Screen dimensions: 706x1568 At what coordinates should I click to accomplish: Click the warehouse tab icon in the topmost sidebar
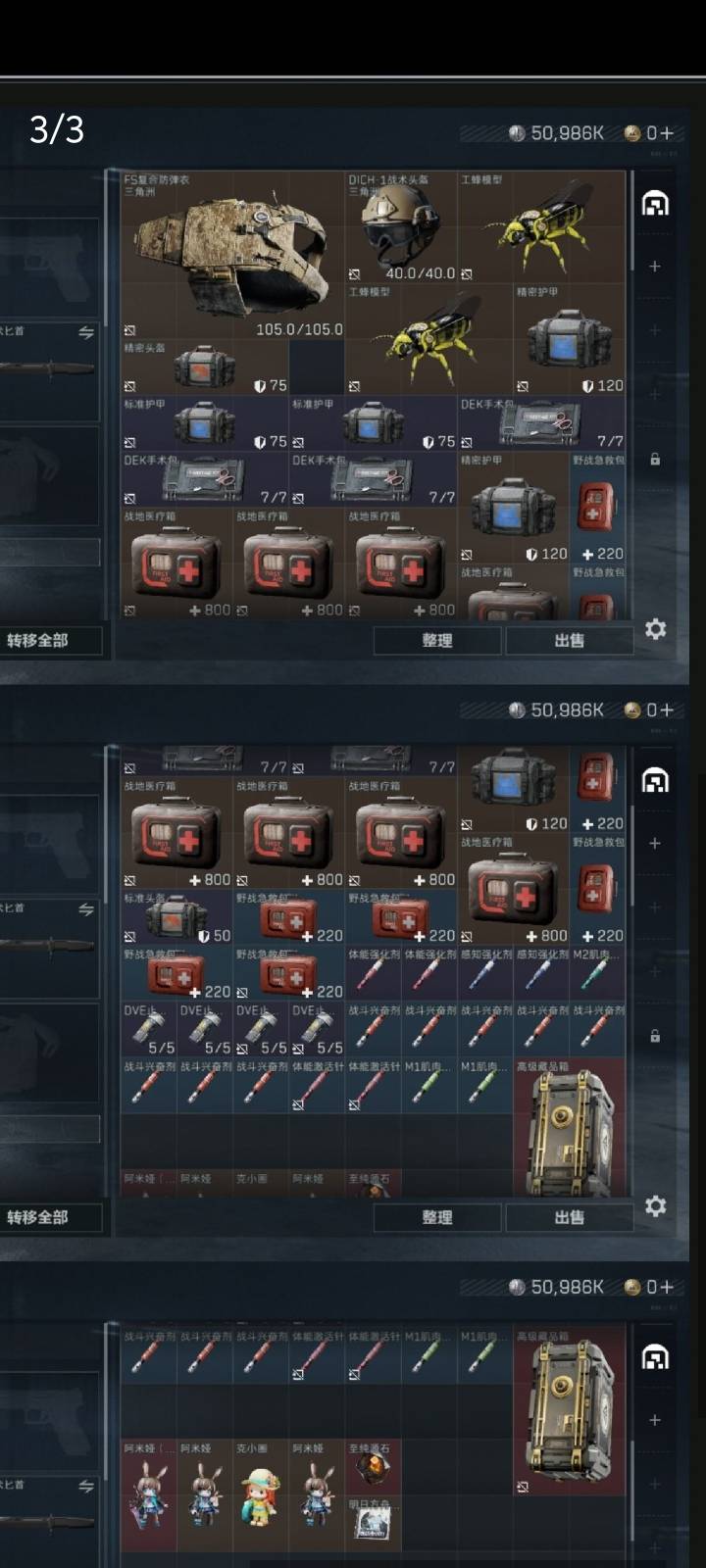[655, 204]
